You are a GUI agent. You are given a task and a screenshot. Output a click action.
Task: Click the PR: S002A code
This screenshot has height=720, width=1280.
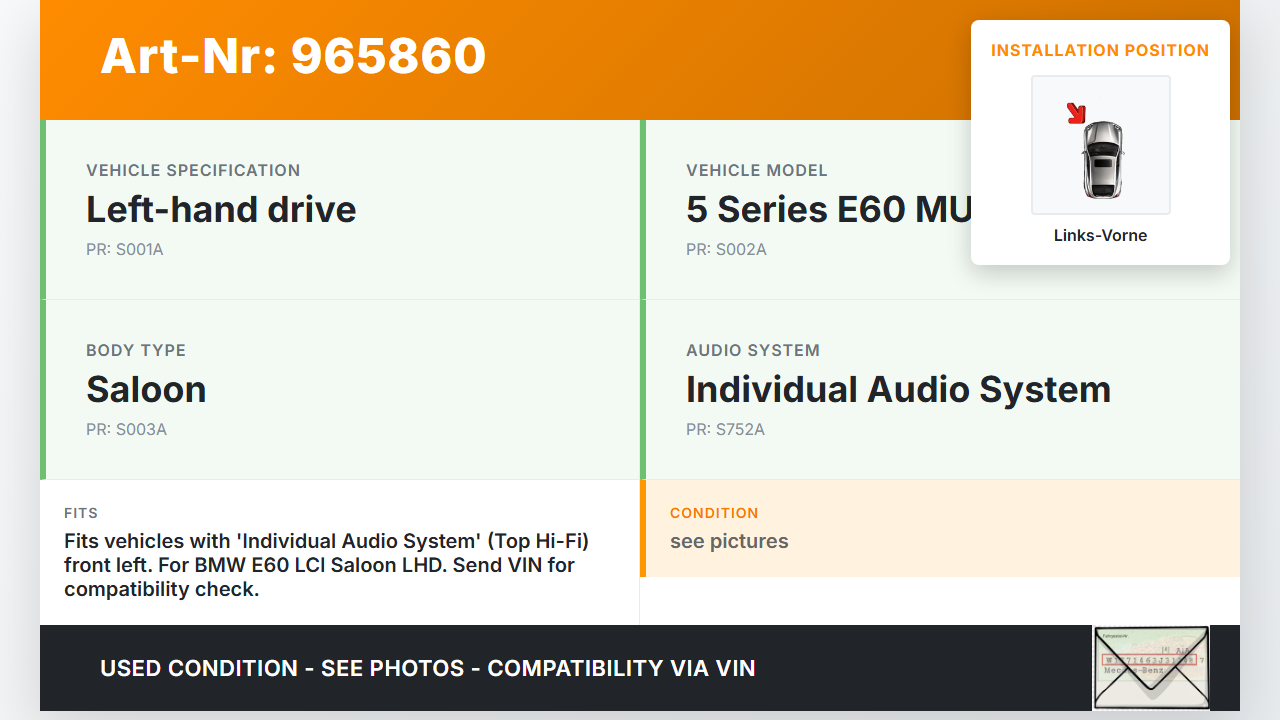[x=726, y=250]
